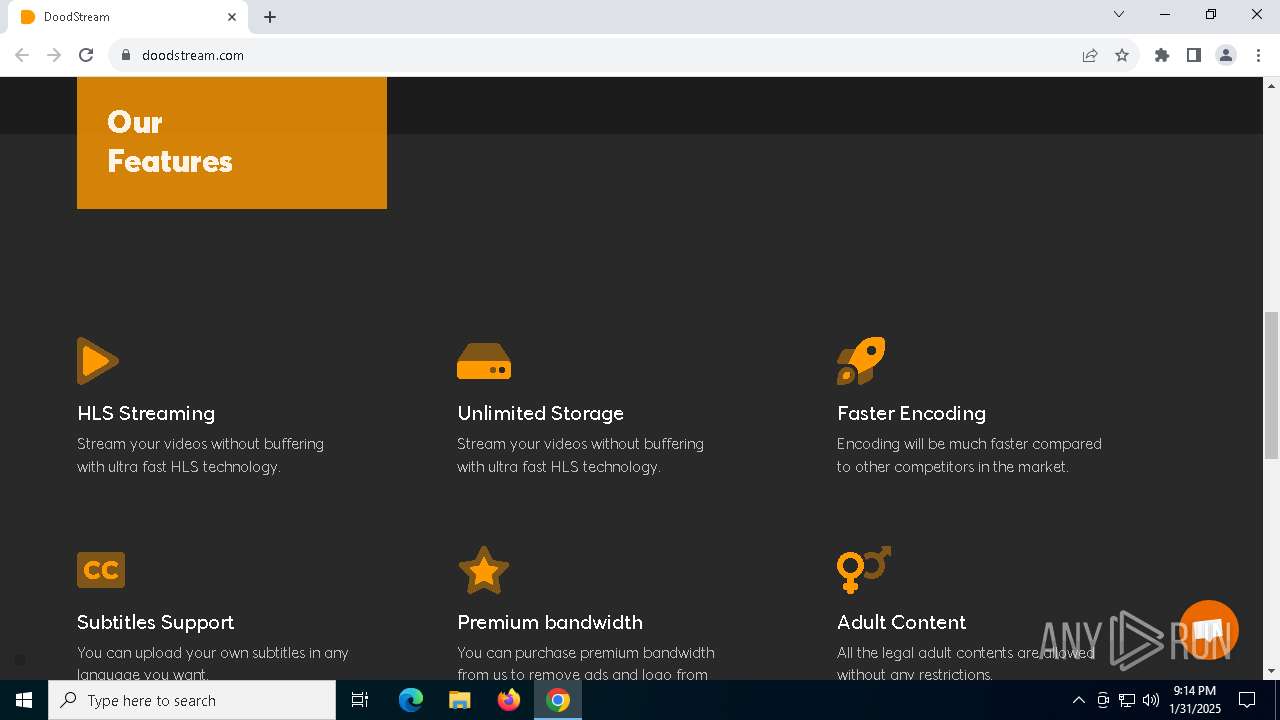Screen dimensions: 1280x720
Task: Open the Windows Start menu
Action: click(x=24, y=700)
